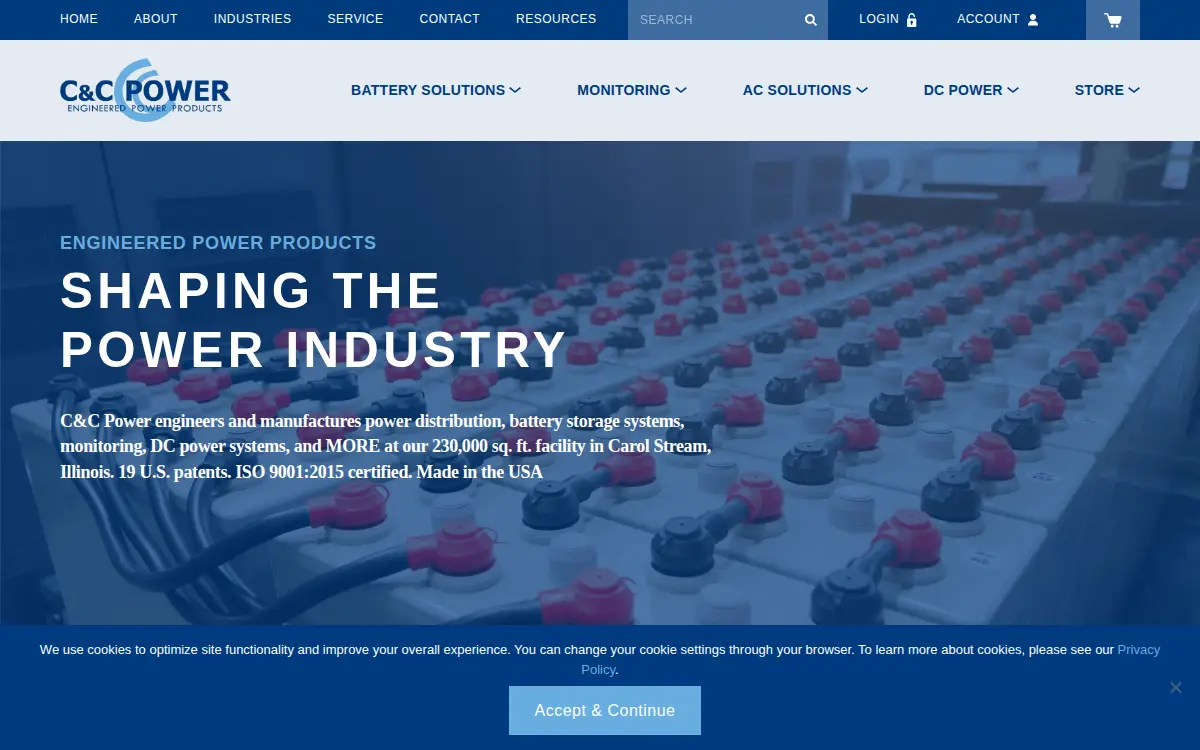Open the Resources menu item
The image size is (1200, 750).
pyautogui.click(x=556, y=19)
